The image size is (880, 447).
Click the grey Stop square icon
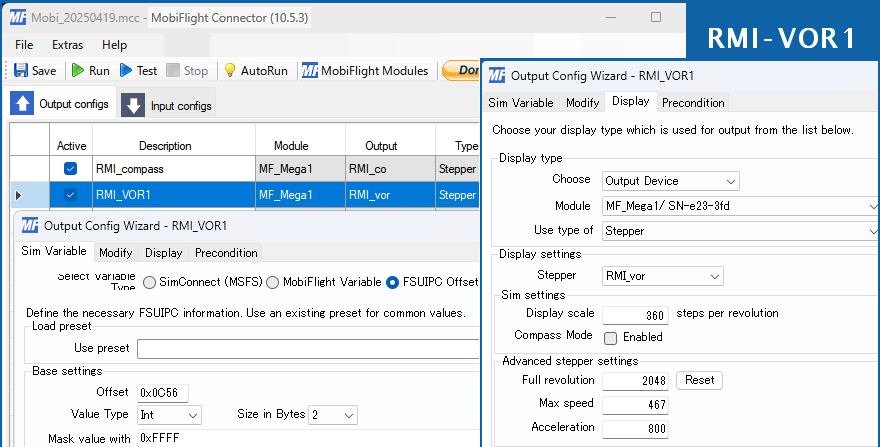pos(173,70)
